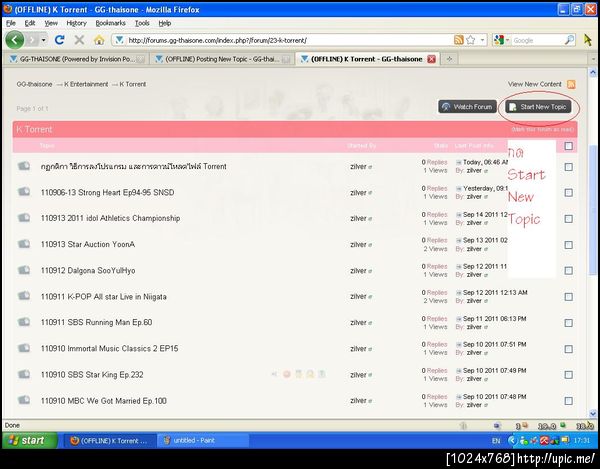Viewport: 600px width, 469px height.
Task: Click the vertical scrollbar thumb
Action: coord(593,210)
